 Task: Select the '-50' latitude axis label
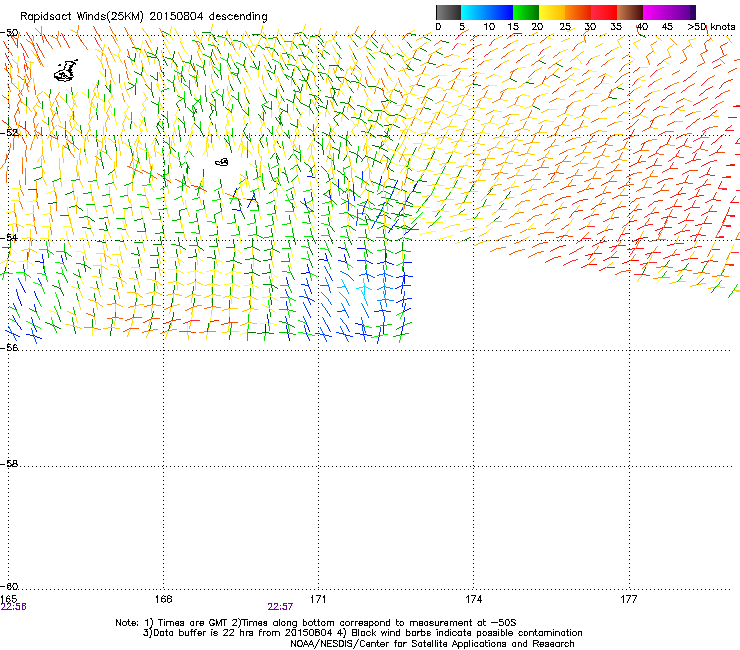coord(9,33)
